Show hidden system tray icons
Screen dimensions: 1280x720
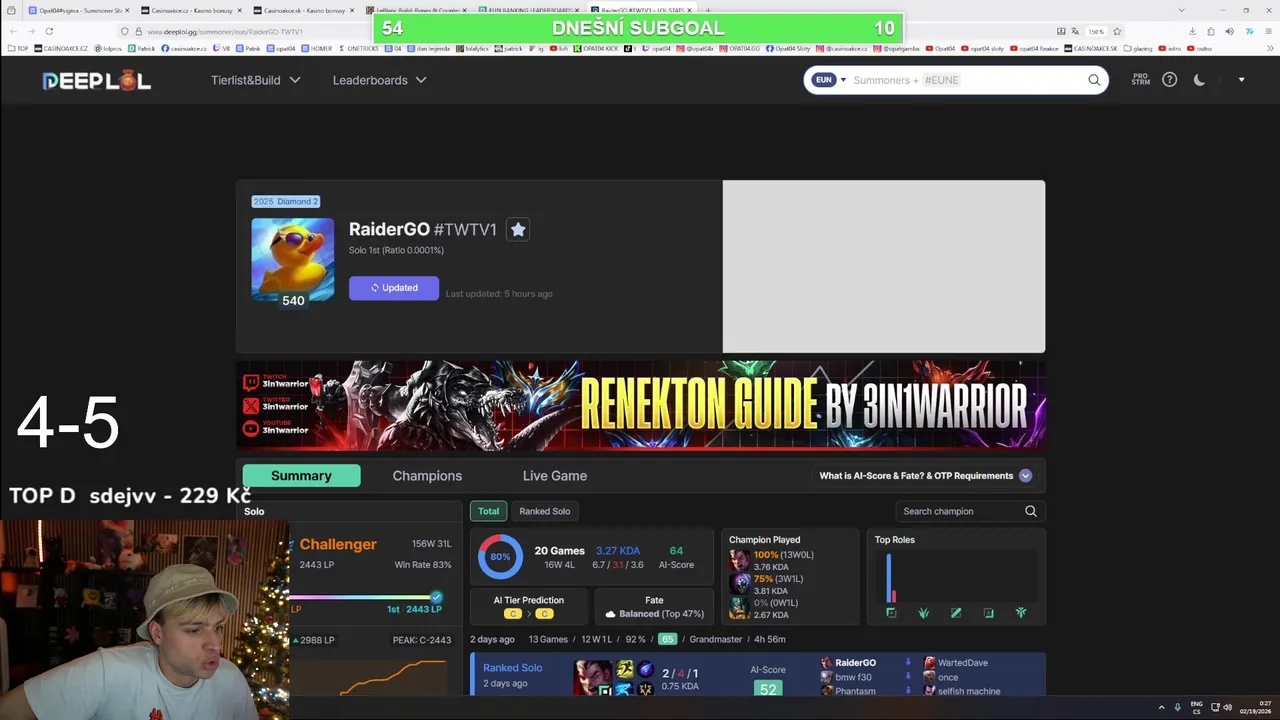click(x=1161, y=707)
